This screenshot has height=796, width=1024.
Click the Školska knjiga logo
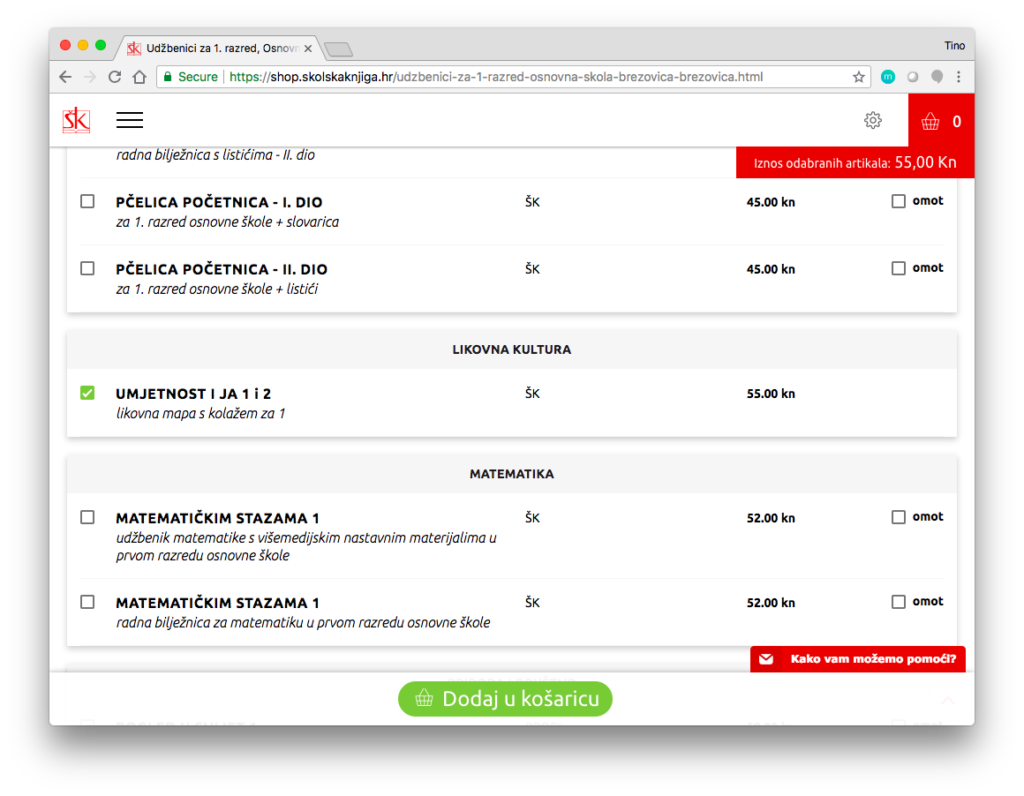[x=76, y=120]
